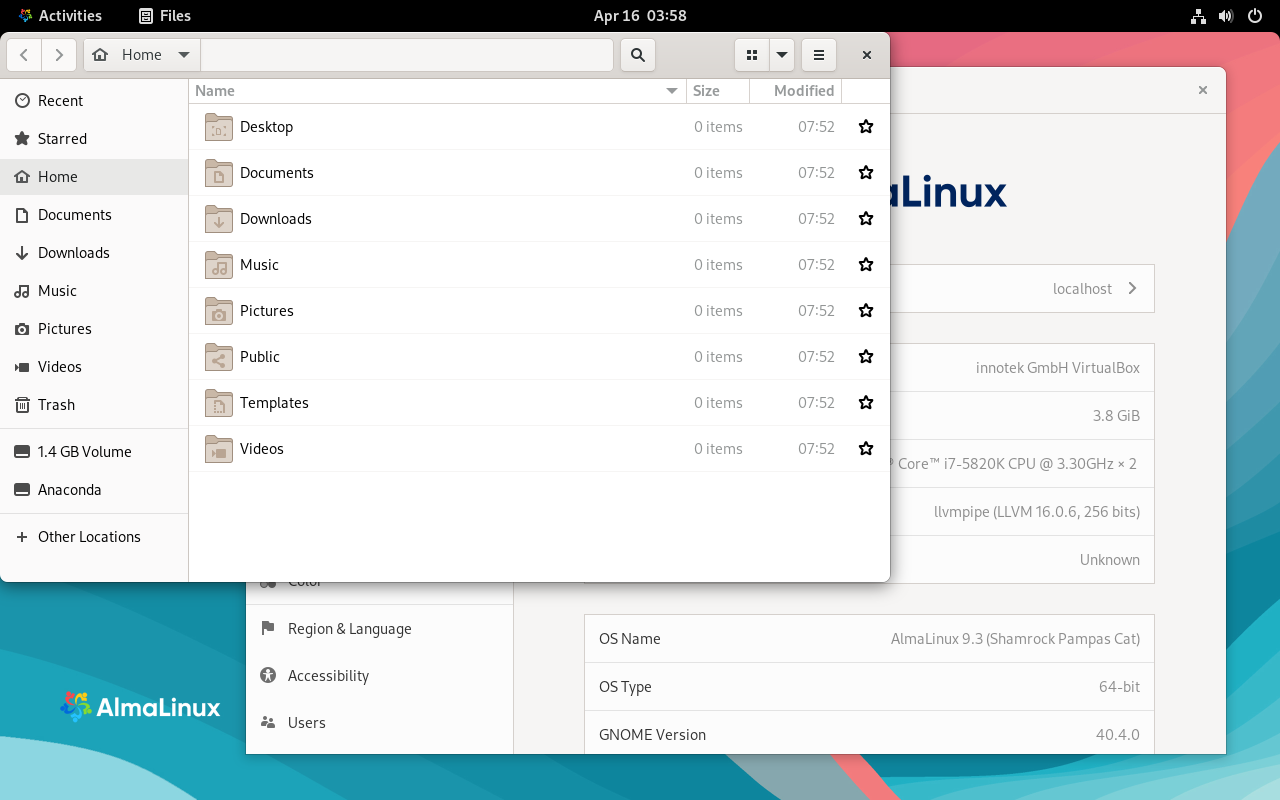This screenshot has width=1280, height=800.
Task: Click the search magnifier button
Action: [x=637, y=55]
